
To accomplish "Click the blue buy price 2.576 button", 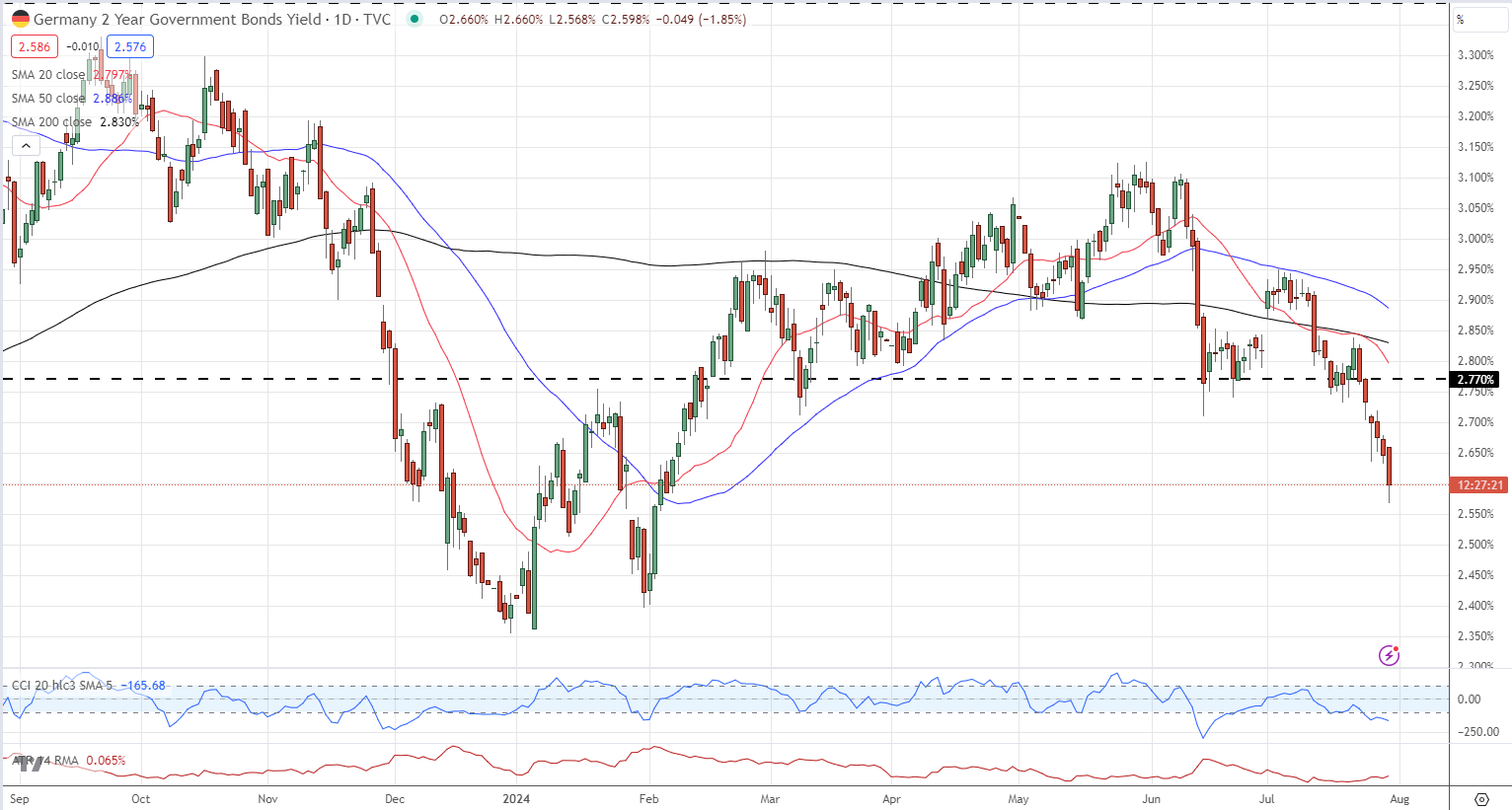I will pyautogui.click(x=129, y=46).
